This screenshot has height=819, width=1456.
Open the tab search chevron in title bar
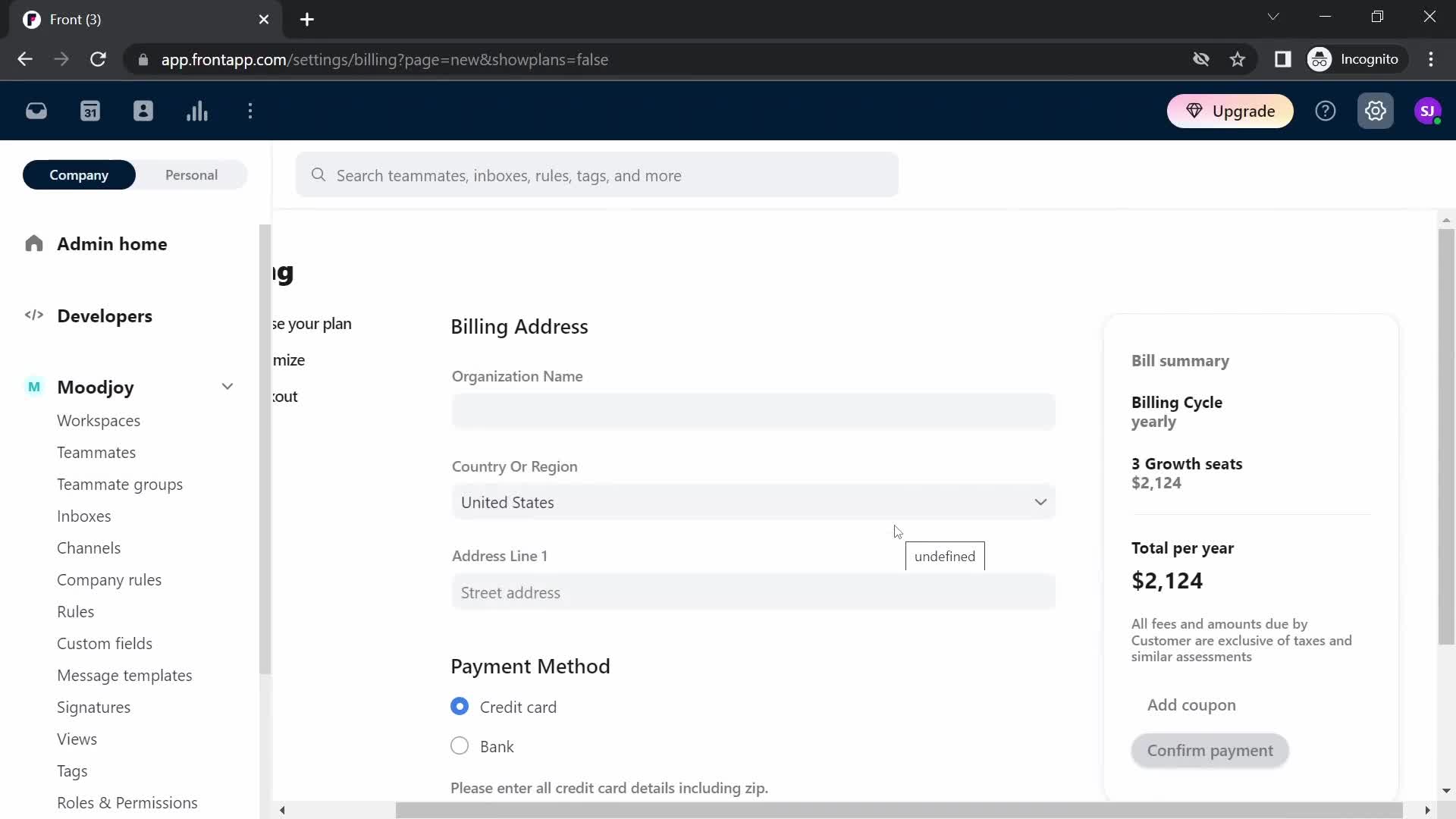pos(1273,17)
